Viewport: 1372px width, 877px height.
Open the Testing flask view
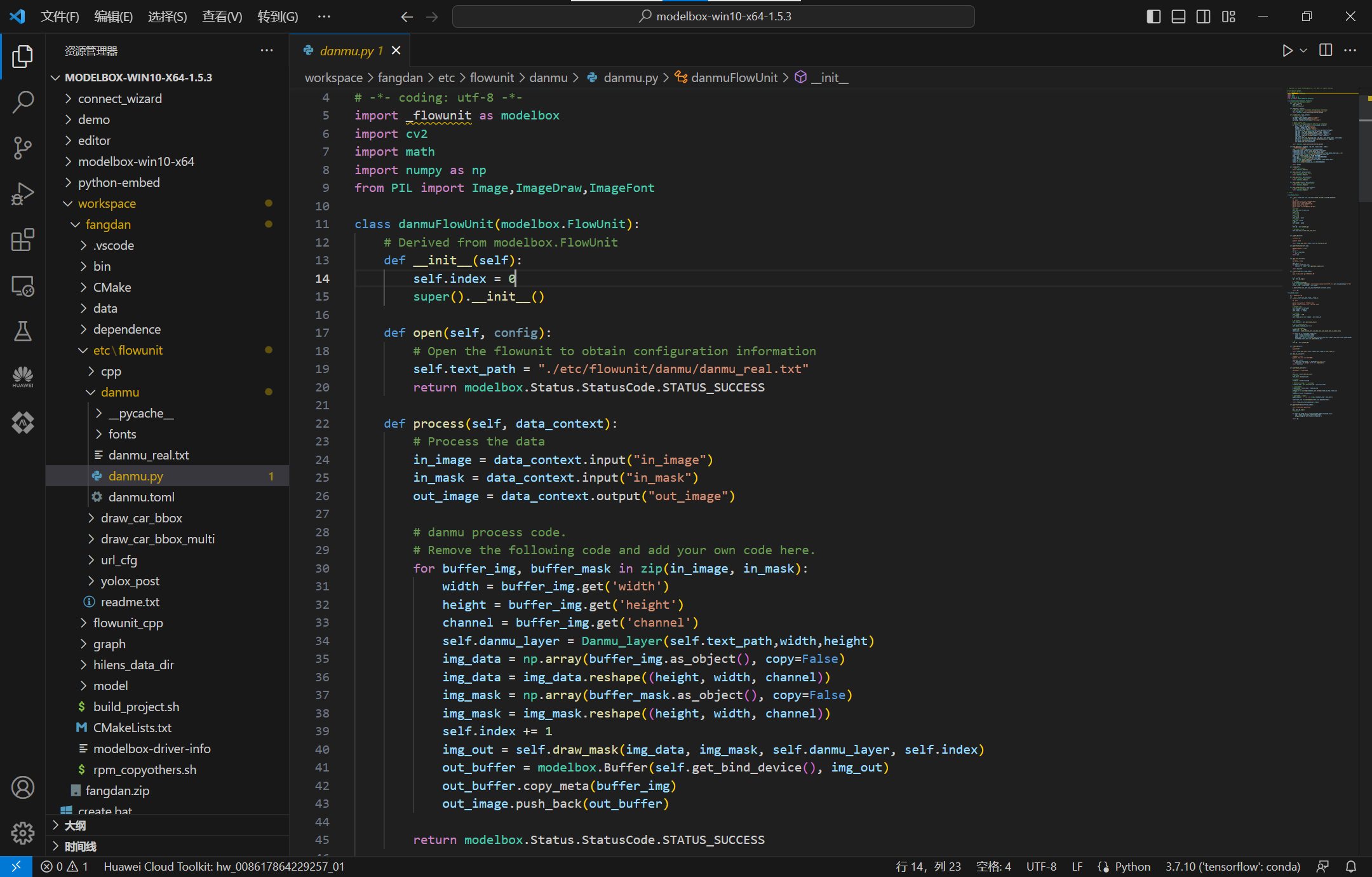pyautogui.click(x=23, y=331)
